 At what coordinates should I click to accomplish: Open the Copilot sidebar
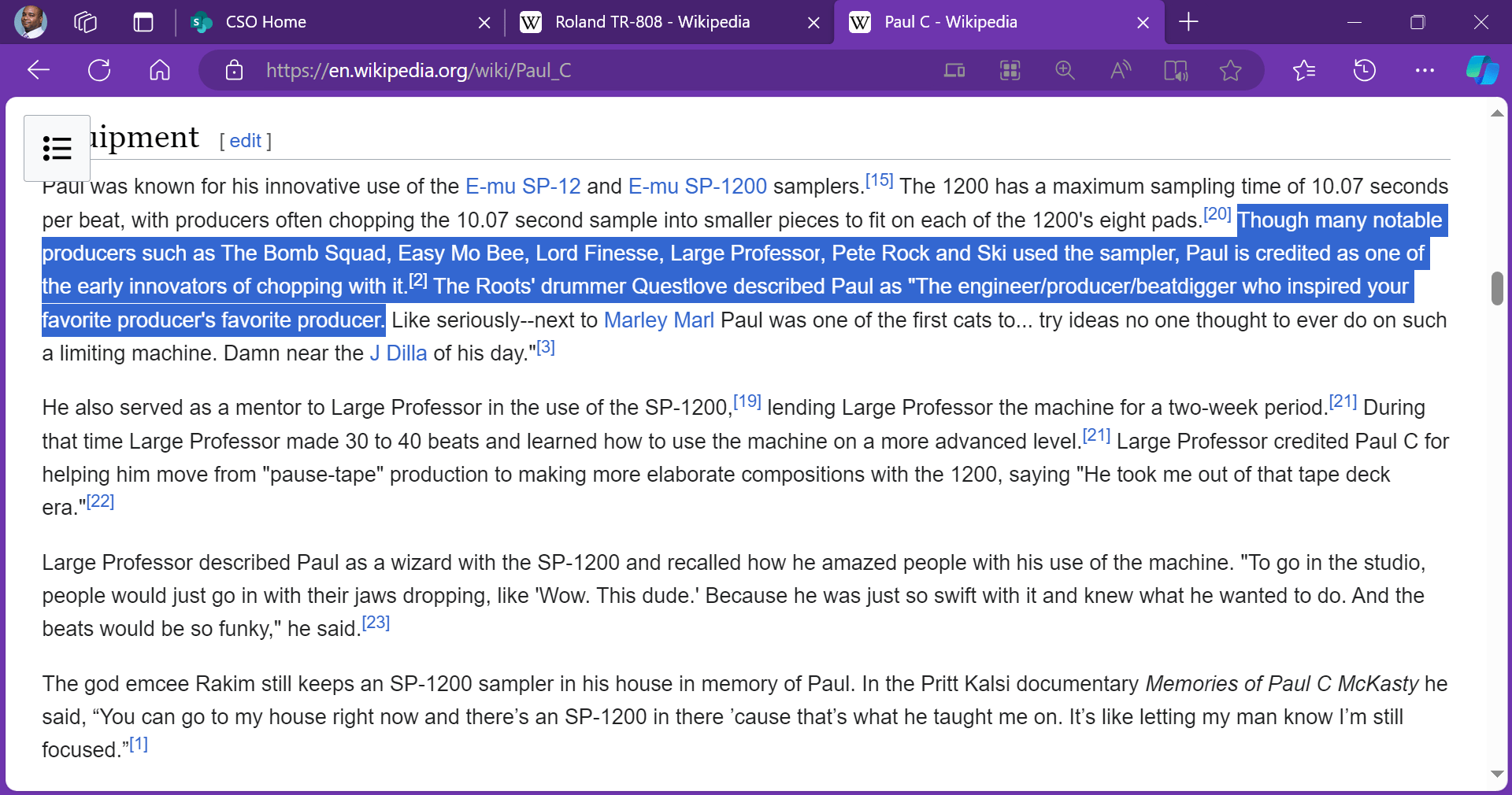pos(1482,70)
